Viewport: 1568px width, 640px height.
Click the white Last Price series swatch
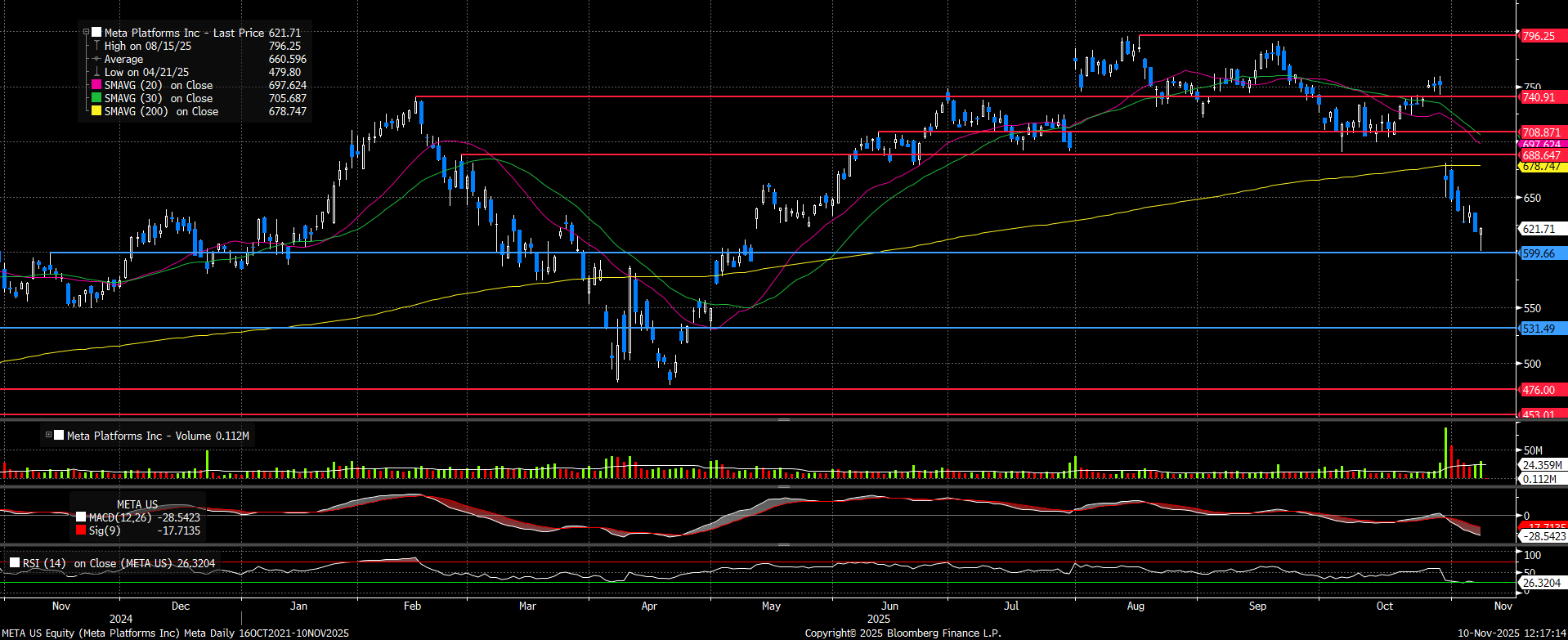click(96, 33)
